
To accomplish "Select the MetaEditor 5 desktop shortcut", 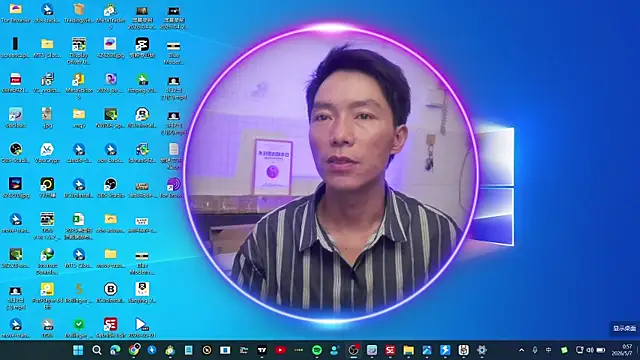I will (x=79, y=86).
